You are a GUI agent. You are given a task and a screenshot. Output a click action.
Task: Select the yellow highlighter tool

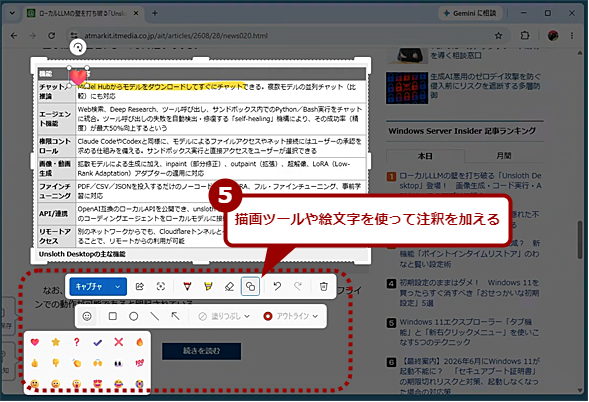(208, 287)
